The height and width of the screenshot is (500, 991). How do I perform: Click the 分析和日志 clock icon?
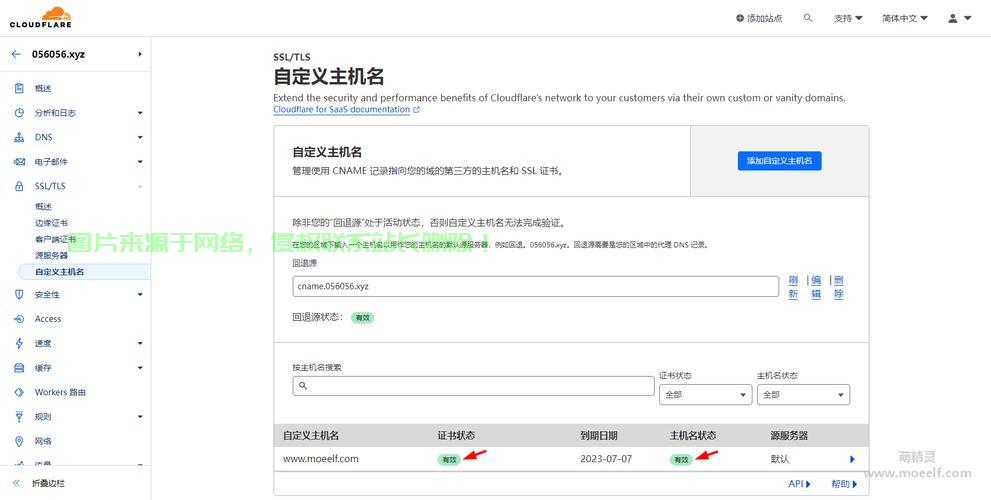(x=19, y=113)
